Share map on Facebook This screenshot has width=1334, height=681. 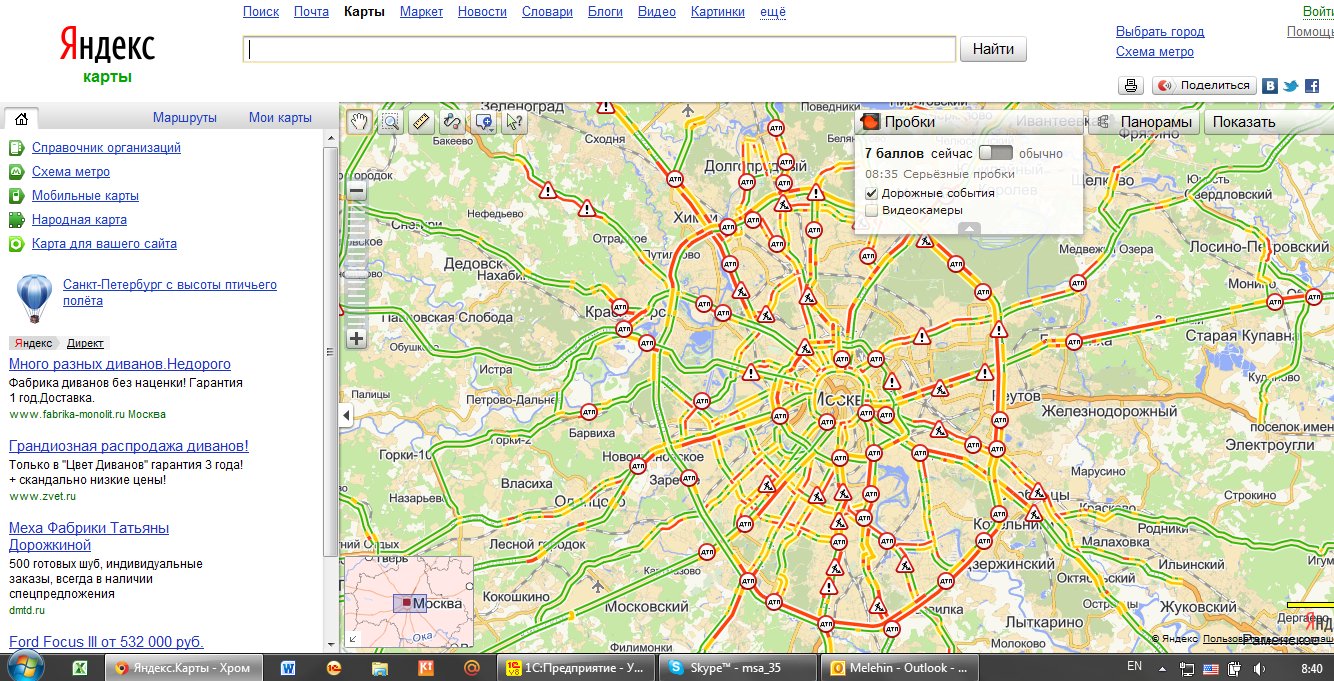[x=1312, y=86]
